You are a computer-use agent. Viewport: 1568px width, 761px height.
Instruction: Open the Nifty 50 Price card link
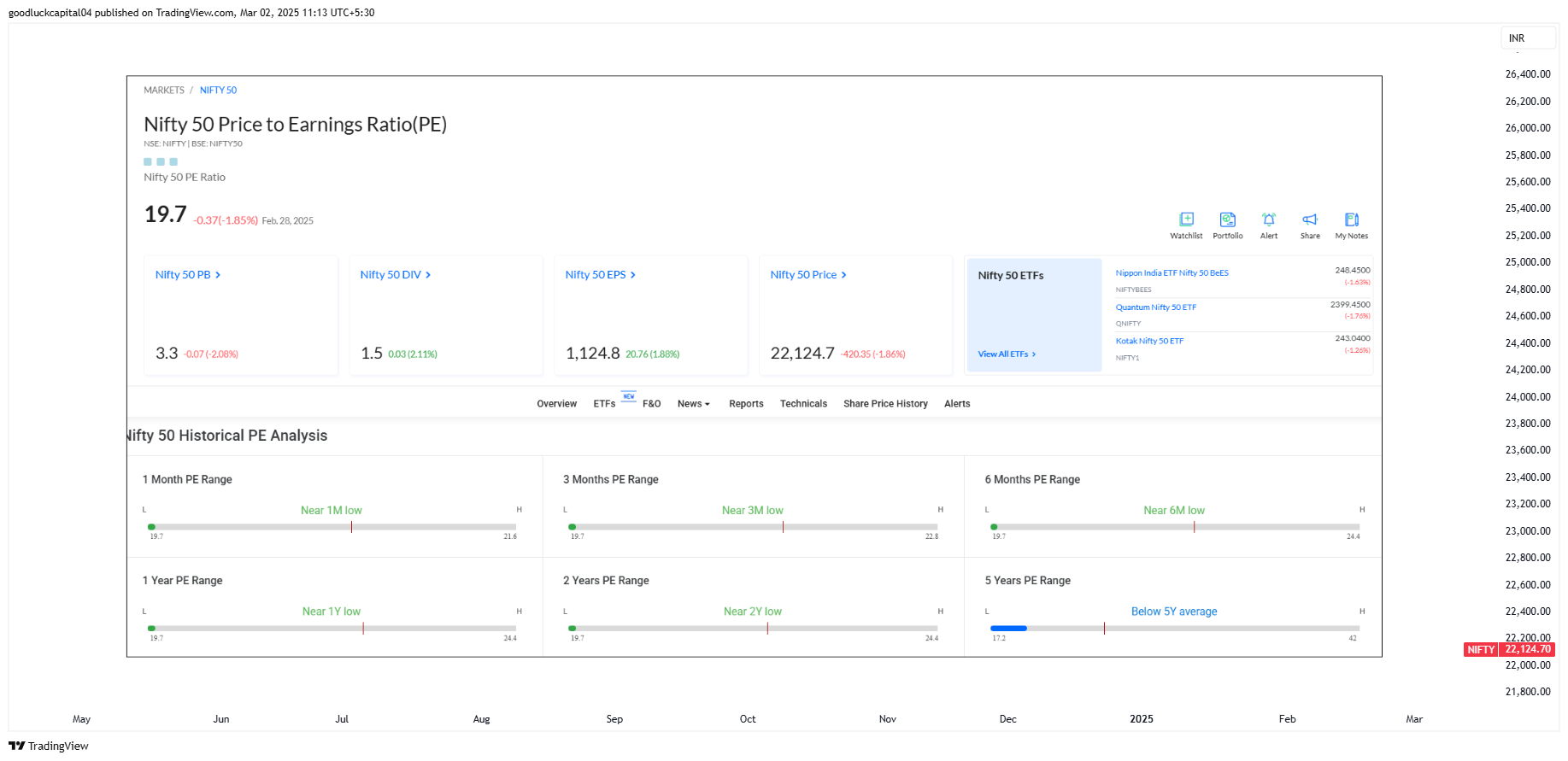(808, 275)
